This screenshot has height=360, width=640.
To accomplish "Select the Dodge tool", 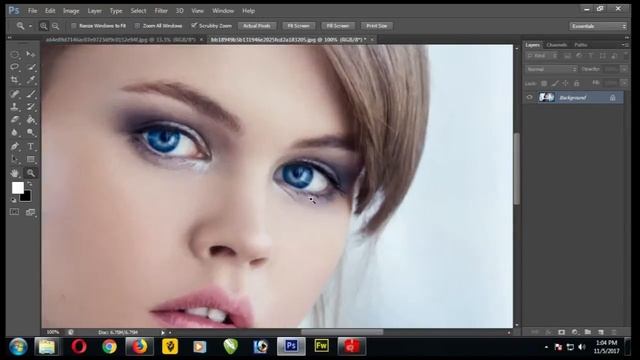I will pos(31,133).
